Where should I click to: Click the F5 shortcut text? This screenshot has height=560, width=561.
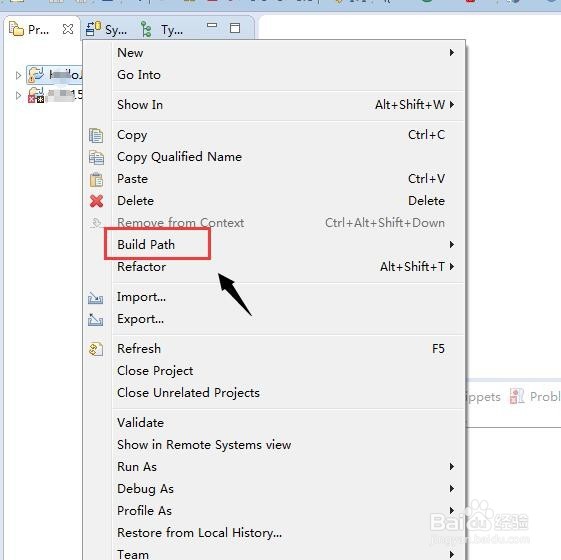[x=438, y=349]
